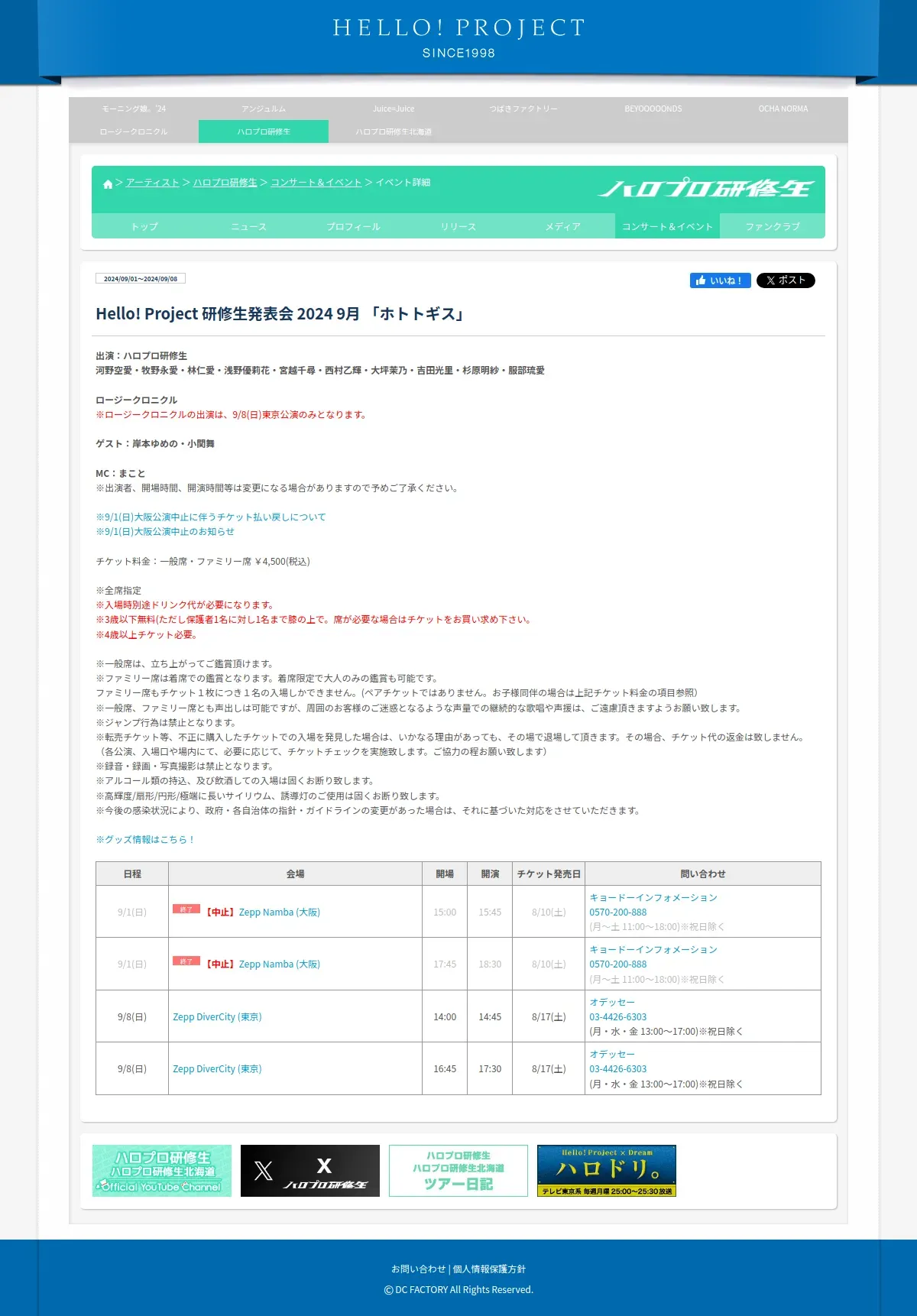This screenshot has height=1316, width=917.
Task: Go to the ニュース sub-menu
Action: [x=248, y=226]
